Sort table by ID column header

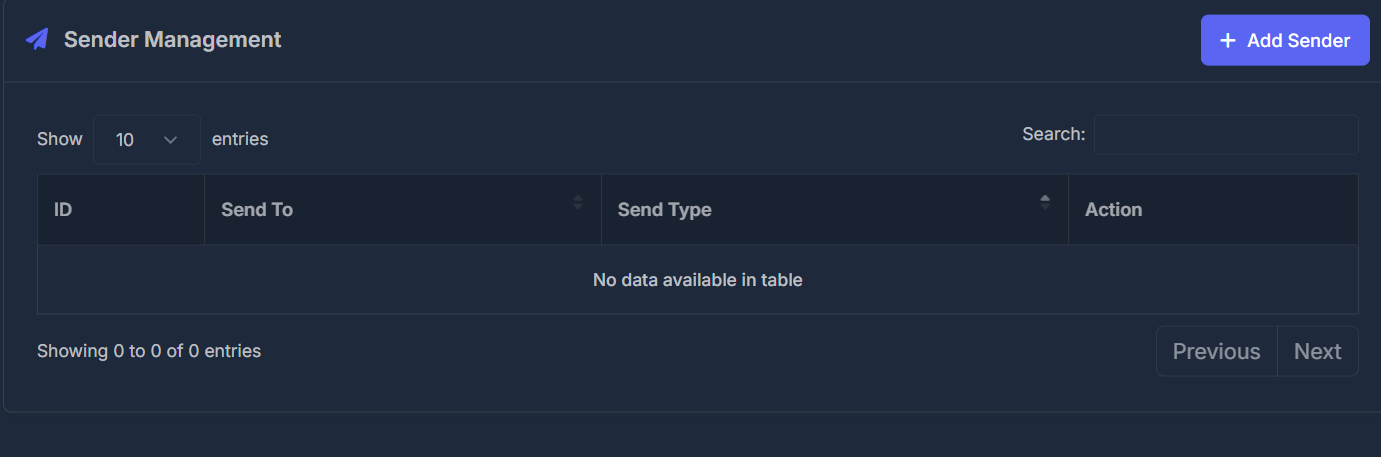(x=121, y=210)
